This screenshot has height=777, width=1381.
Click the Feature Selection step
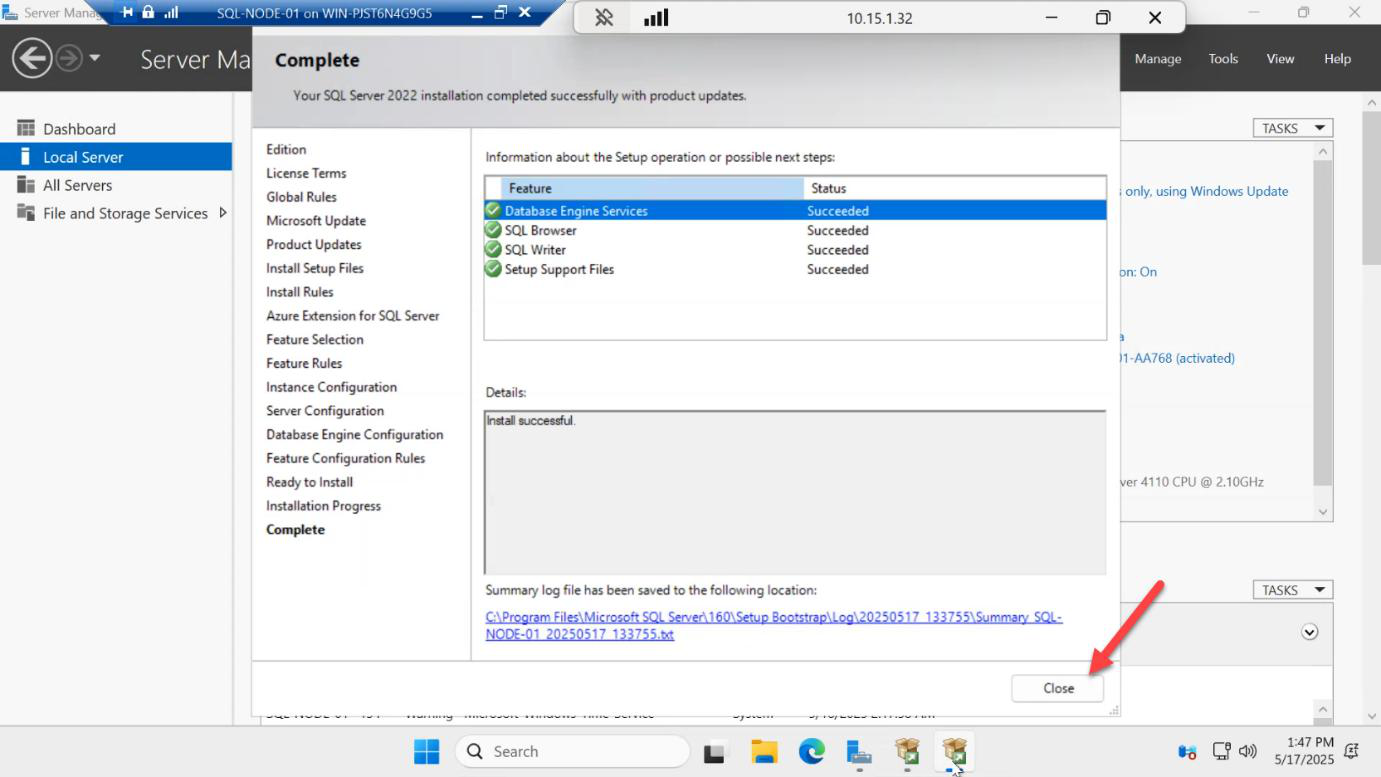(315, 340)
